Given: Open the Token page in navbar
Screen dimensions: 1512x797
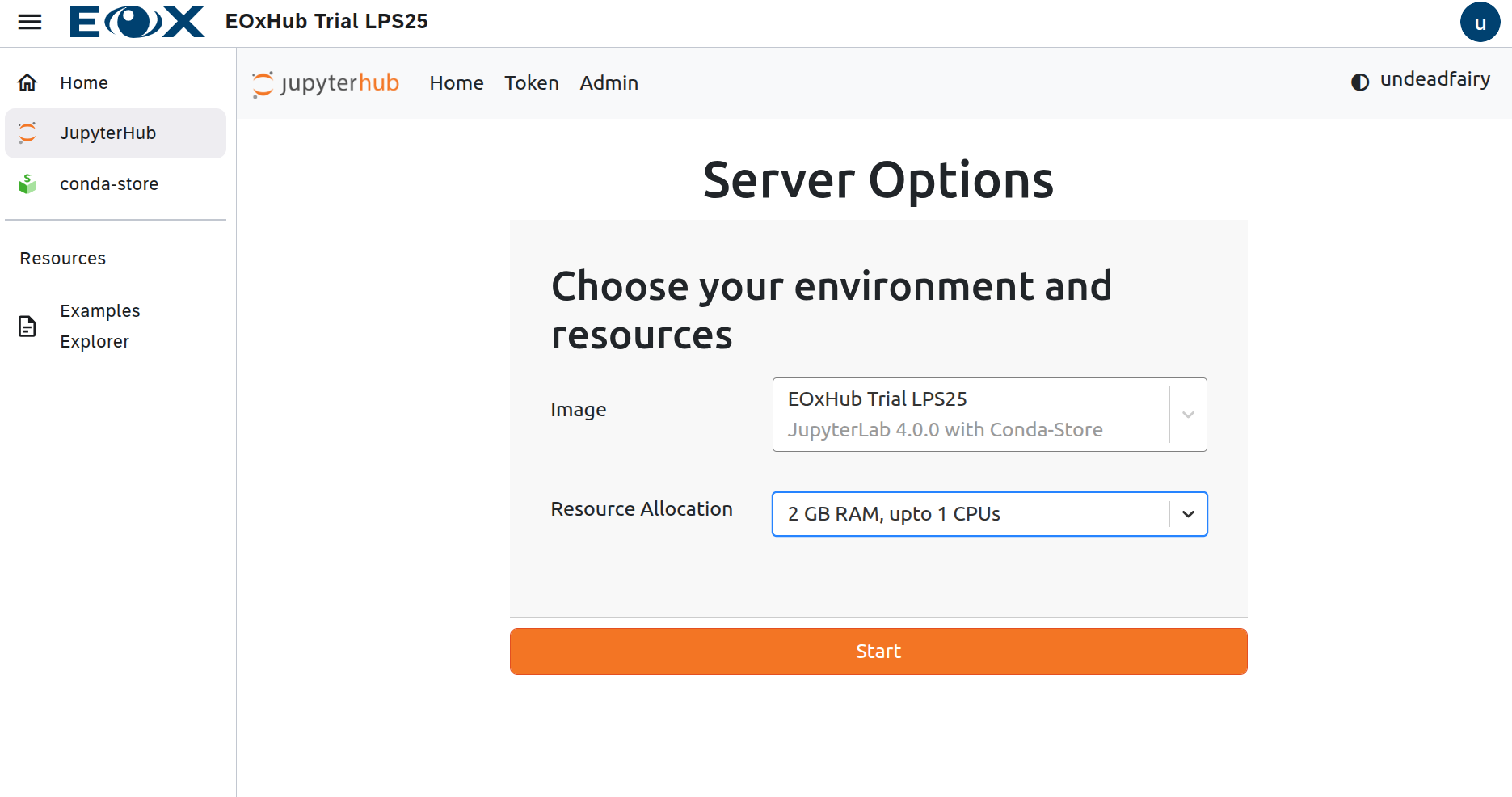Looking at the screenshot, I should pyautogui.click(x=531, y=83).
